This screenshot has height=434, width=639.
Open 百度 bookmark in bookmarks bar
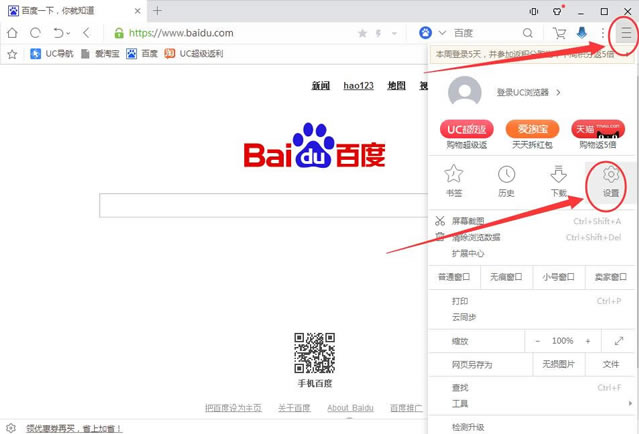pos(142,54)
